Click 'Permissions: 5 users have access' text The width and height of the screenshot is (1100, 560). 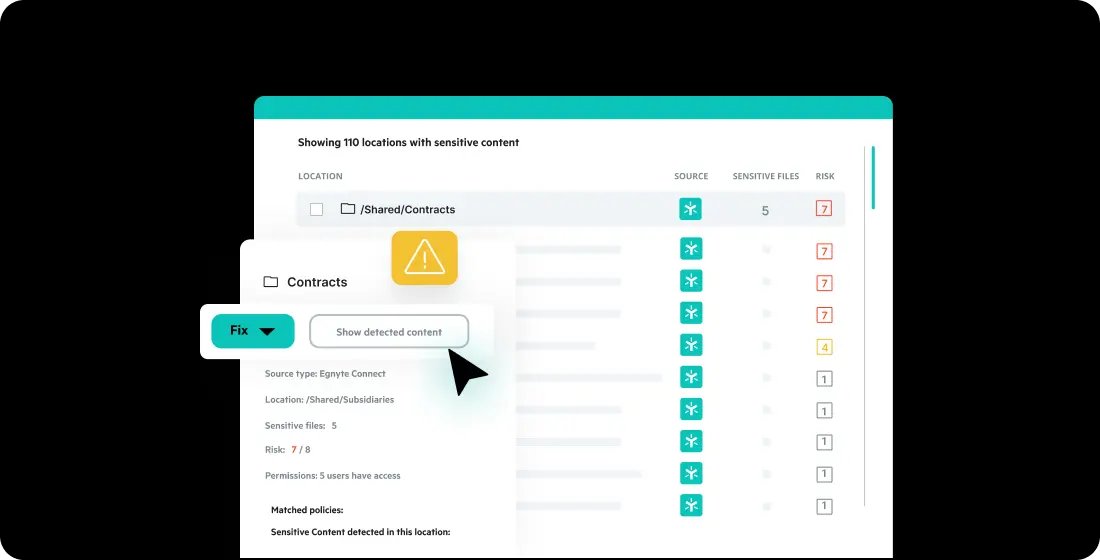click(x=333, y=476)
